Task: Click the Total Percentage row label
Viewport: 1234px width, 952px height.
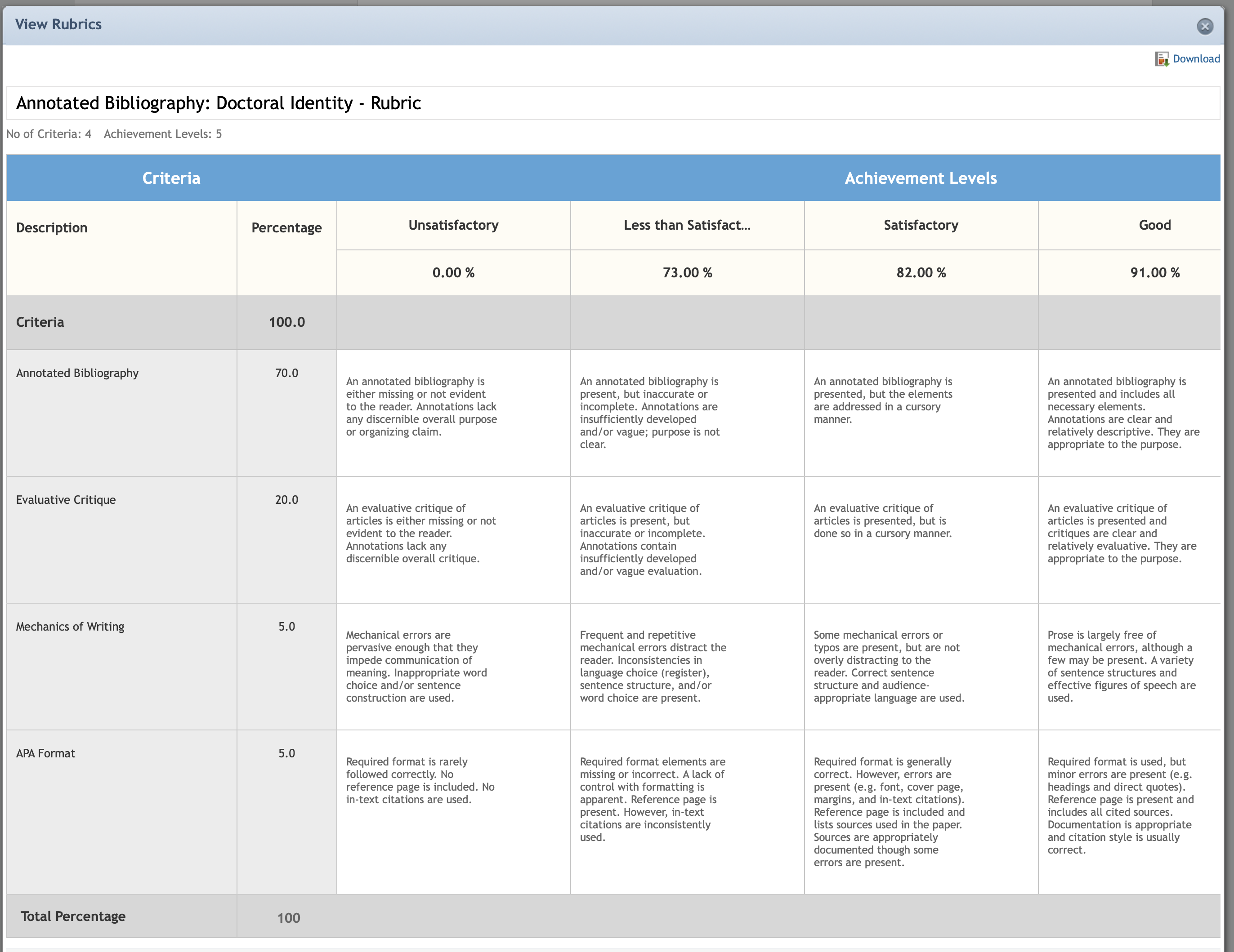Action: click(x=73, y=916)
